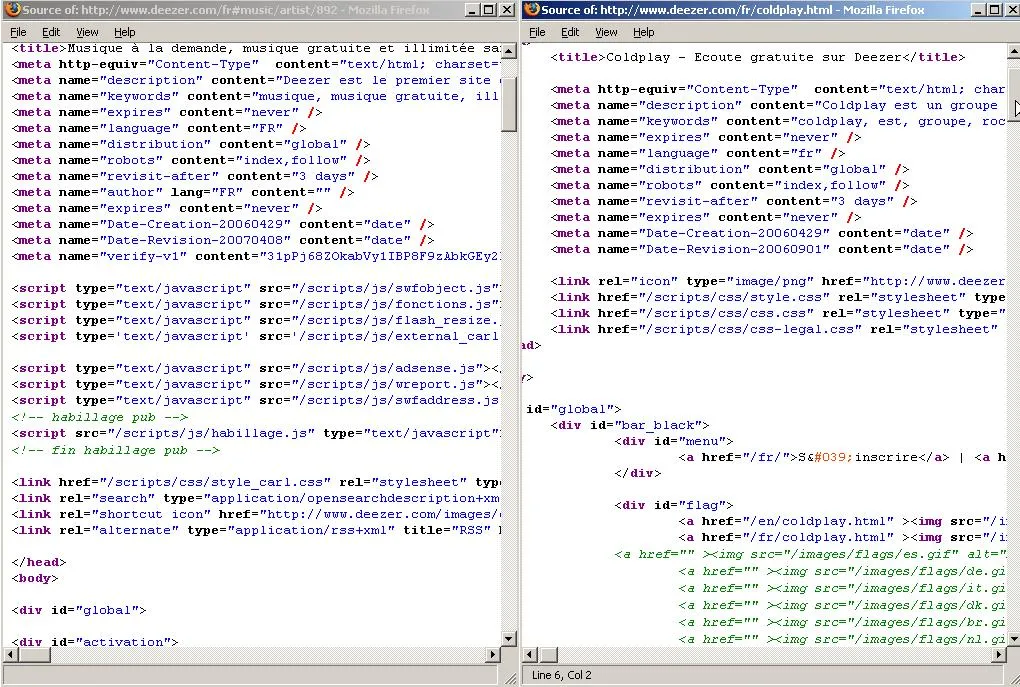The image size is (1020, 687).
Task: Open View menu in left source window
Action: [x=87, y=32]
